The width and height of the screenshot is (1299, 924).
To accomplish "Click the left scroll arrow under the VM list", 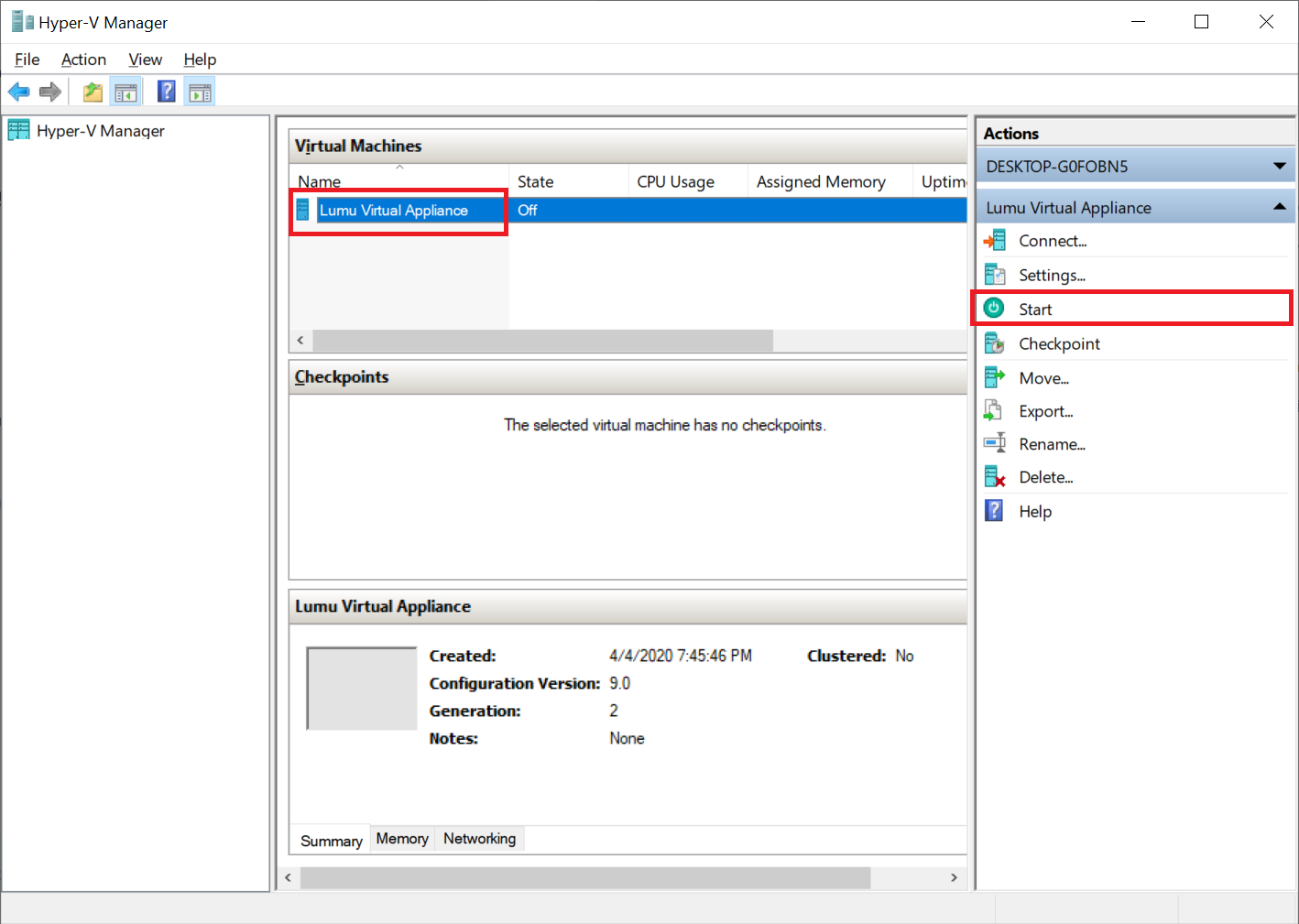I will point(300,341).
